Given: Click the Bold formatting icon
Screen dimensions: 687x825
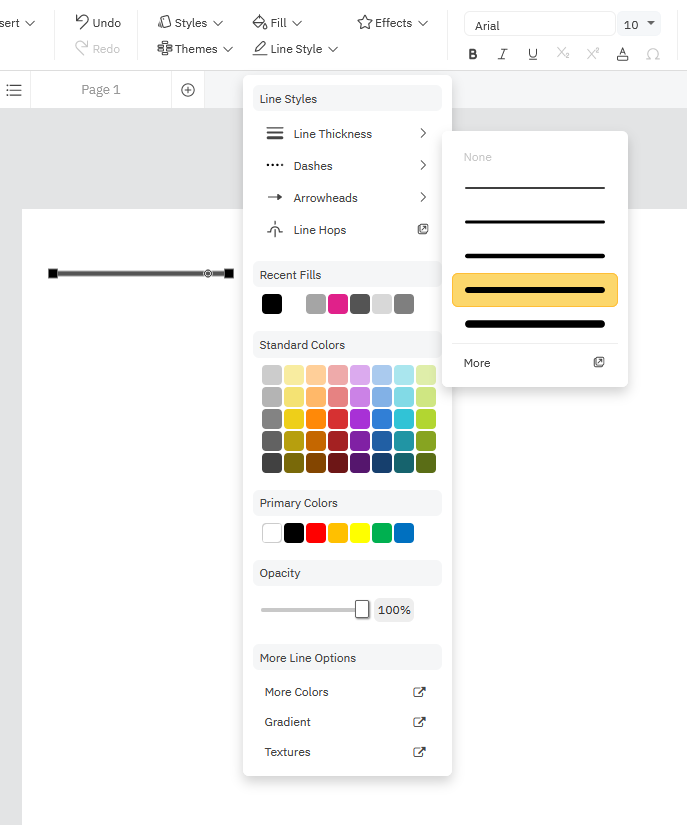Looking at the screenshot, I should click(x=472, y=54).
